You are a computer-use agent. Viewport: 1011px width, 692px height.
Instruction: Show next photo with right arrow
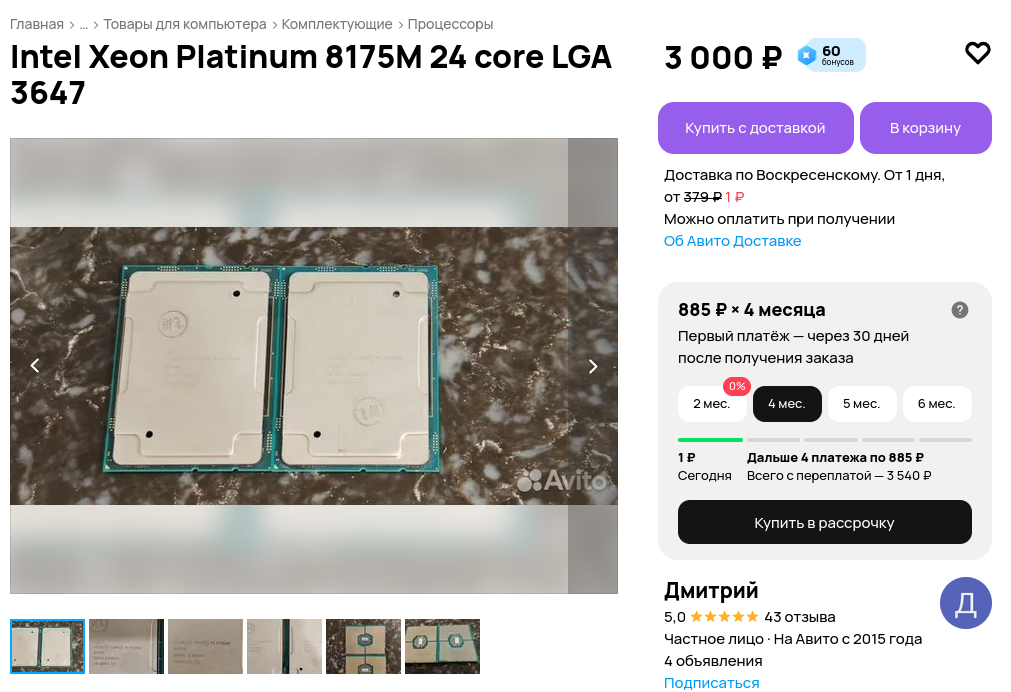pos(592,366)
